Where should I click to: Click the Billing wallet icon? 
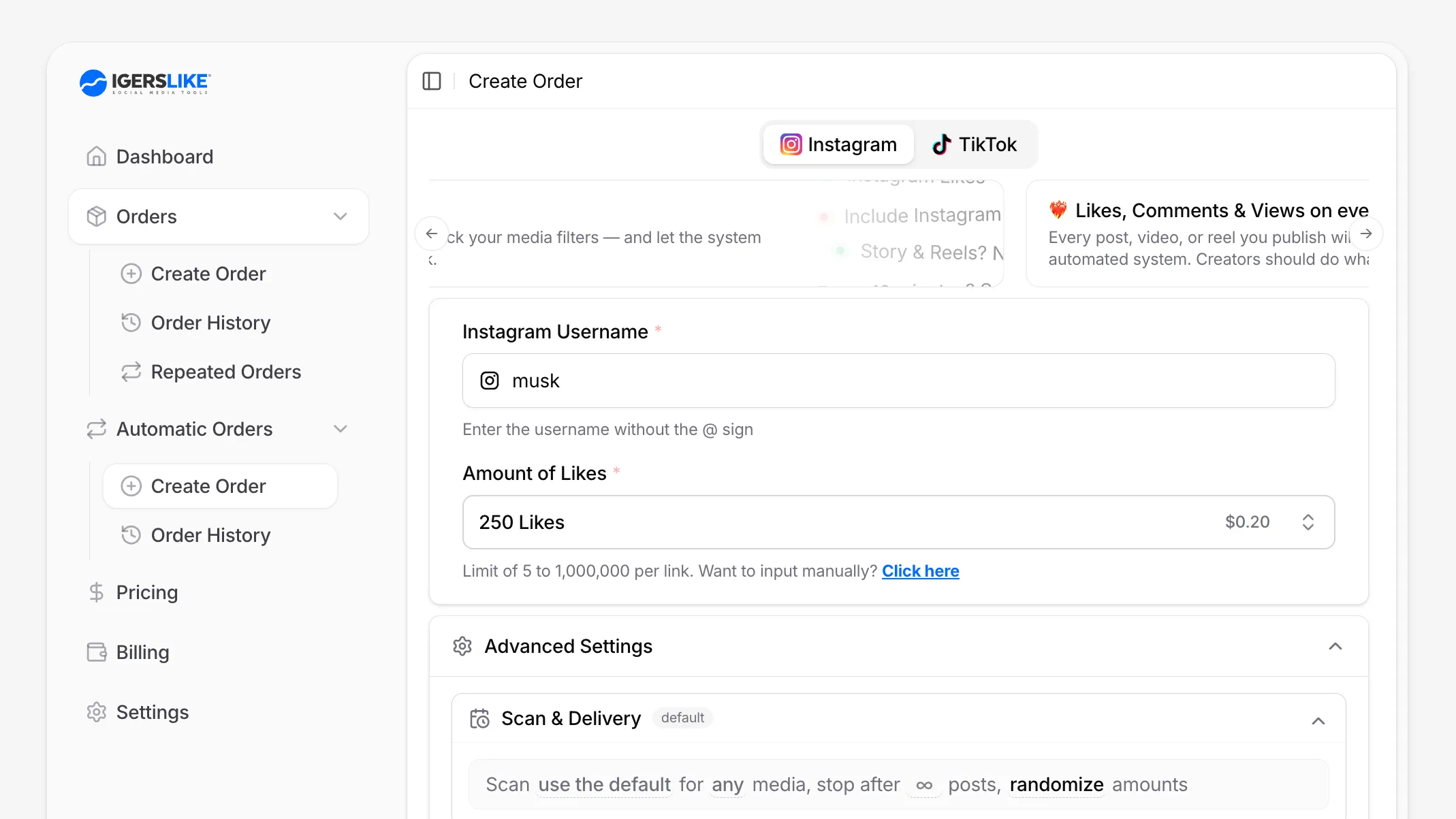pyautogui.click(x=97, y=652)
